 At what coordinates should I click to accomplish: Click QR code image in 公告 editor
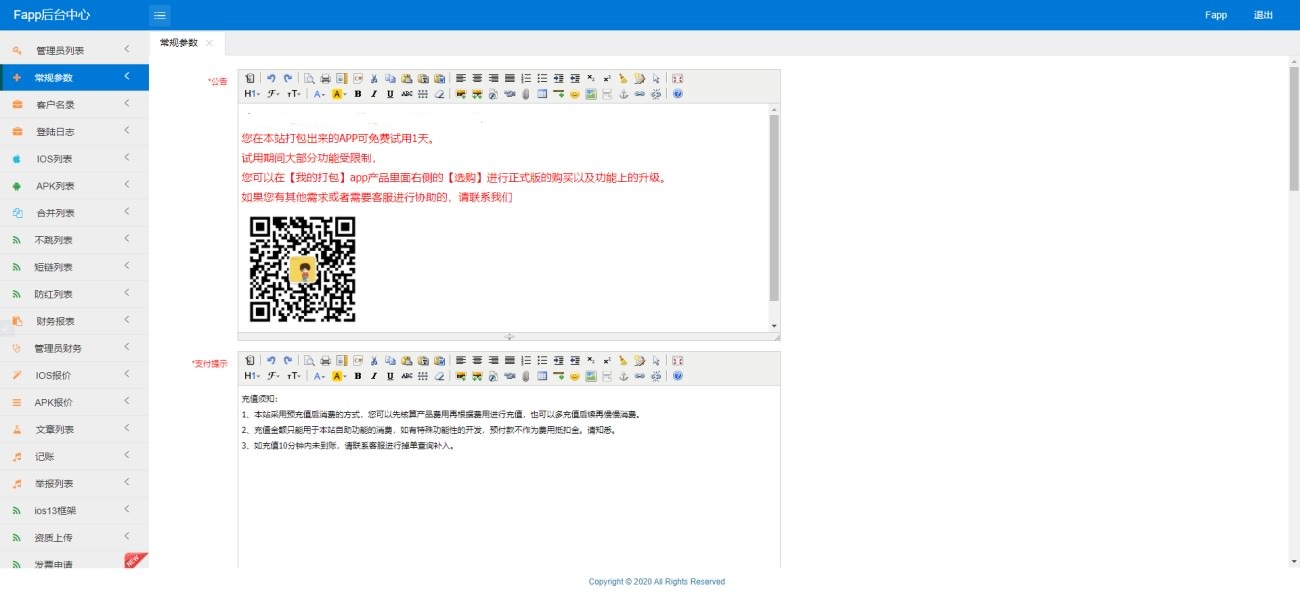302,269
